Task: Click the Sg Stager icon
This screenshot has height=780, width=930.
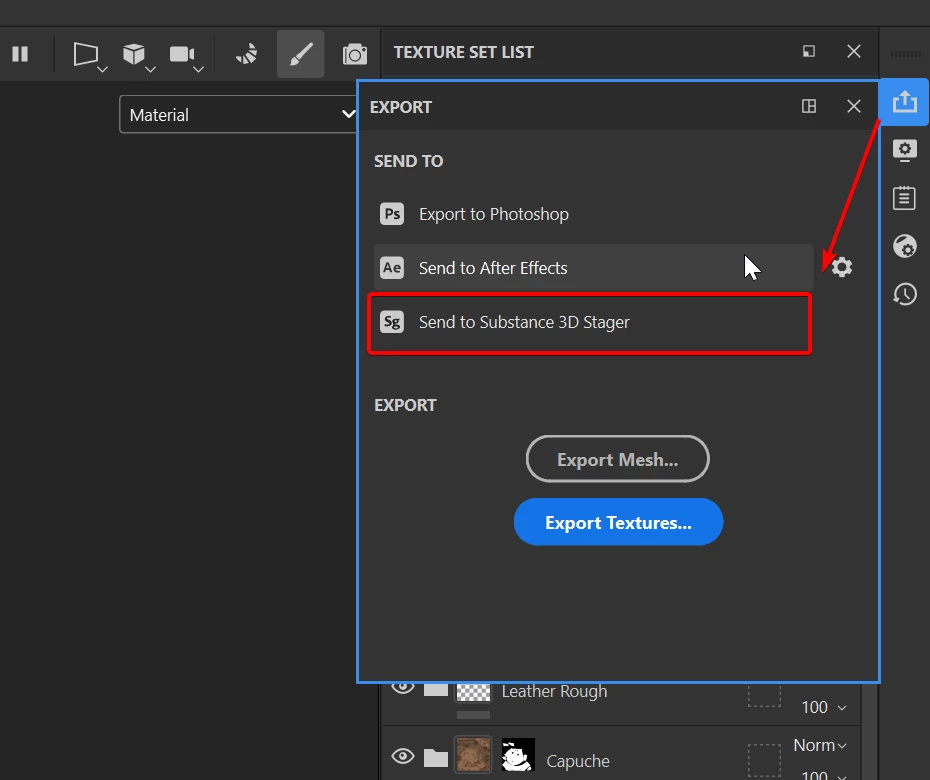Action: tap(392, 322)
